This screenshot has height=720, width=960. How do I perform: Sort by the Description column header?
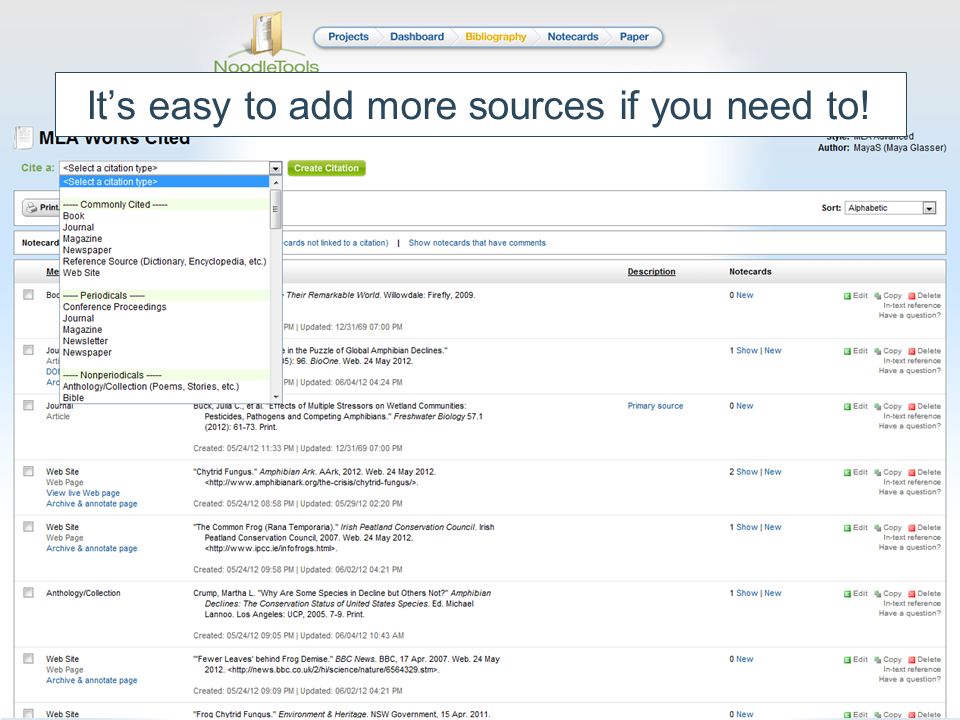pos(651,271)
